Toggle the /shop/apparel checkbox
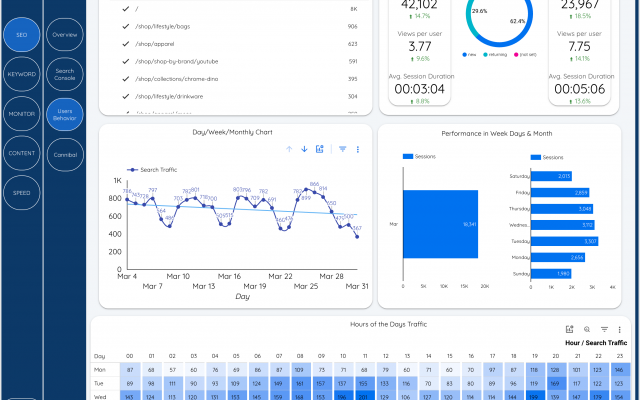 pos(125,44)
